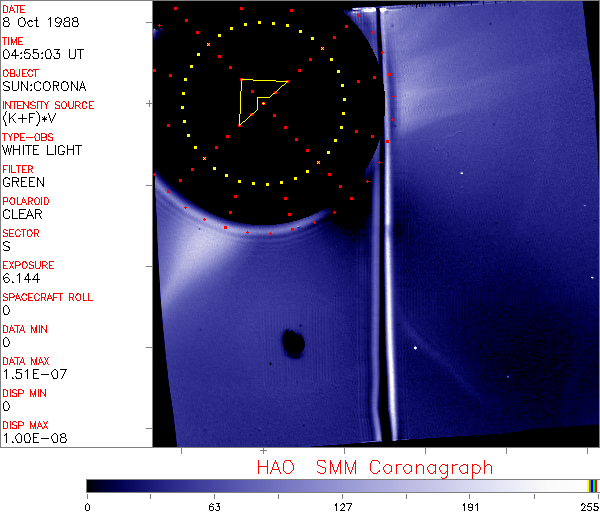
Task: Click the color bar near value 127
Action: pyautogui.click(x=342, y=486)
